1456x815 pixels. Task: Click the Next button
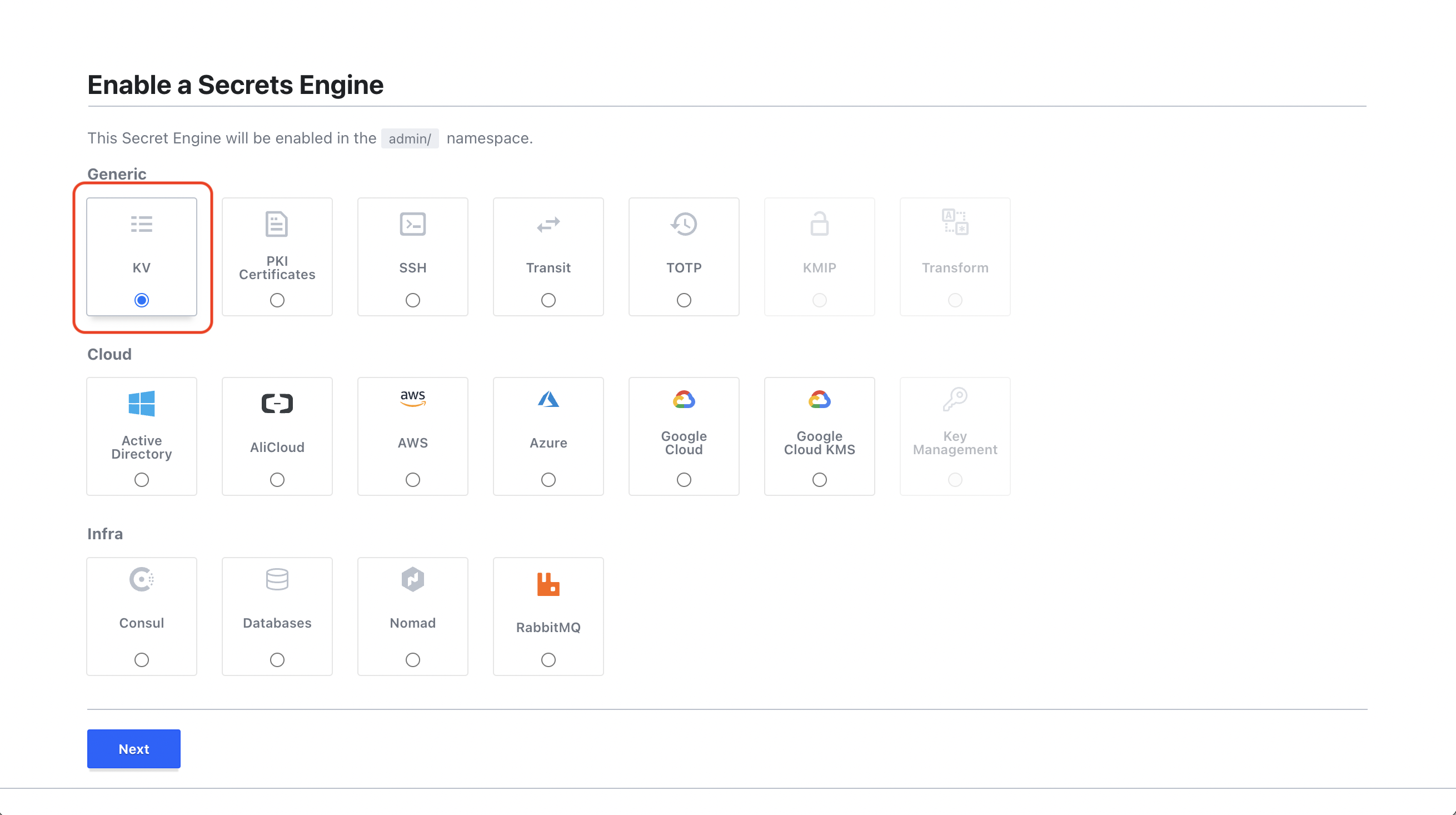[134, 749]
